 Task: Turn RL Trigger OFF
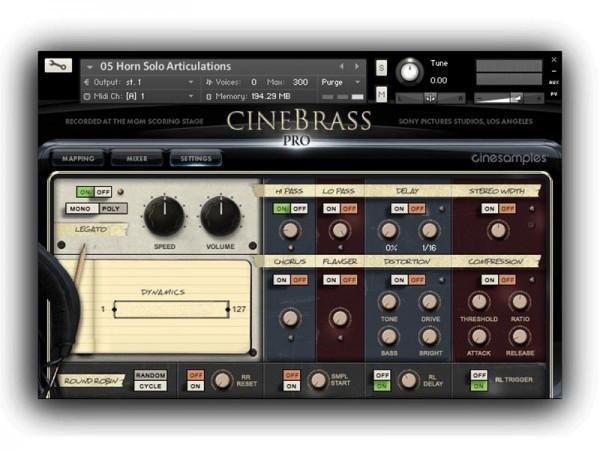click(479, 375)
